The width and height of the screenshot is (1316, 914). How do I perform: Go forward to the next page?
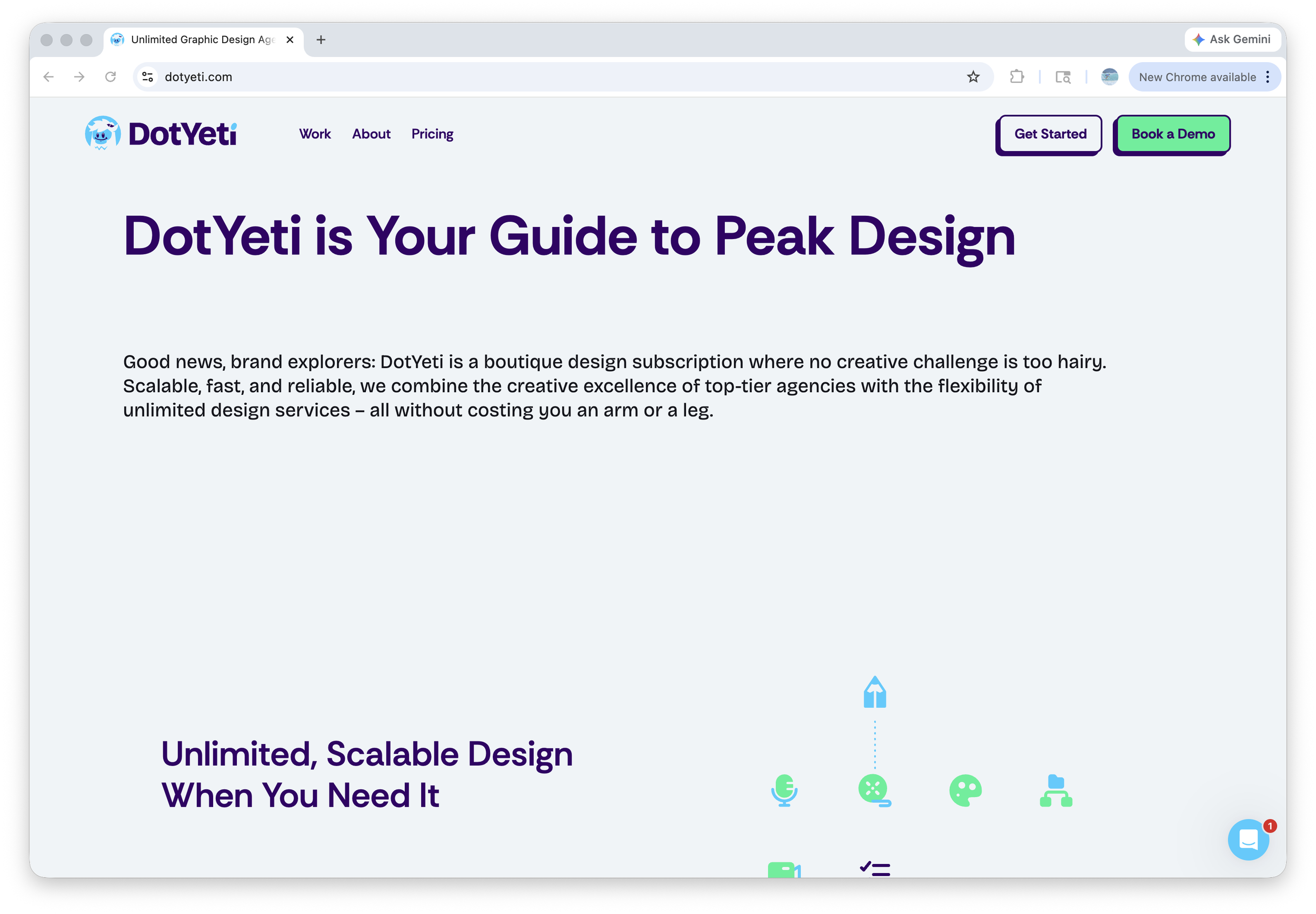click(x=79, y=77)
